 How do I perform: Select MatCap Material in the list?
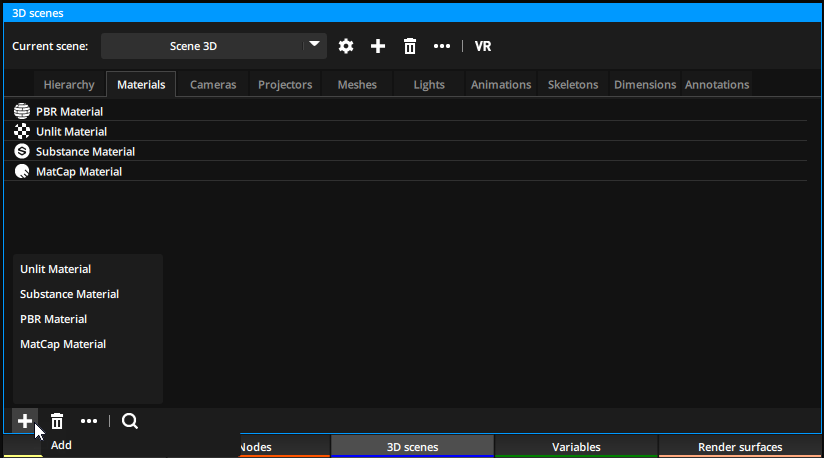click(406, 171)
